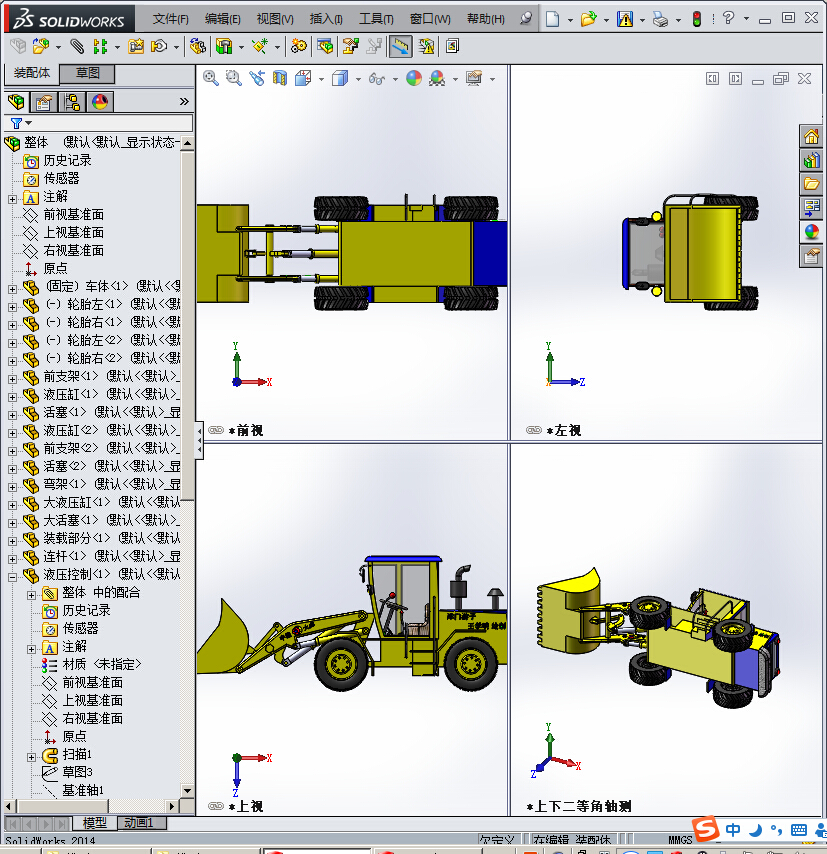Open the 视图(V) menu
Screen dimensions: 827x854
pos(275,19)
